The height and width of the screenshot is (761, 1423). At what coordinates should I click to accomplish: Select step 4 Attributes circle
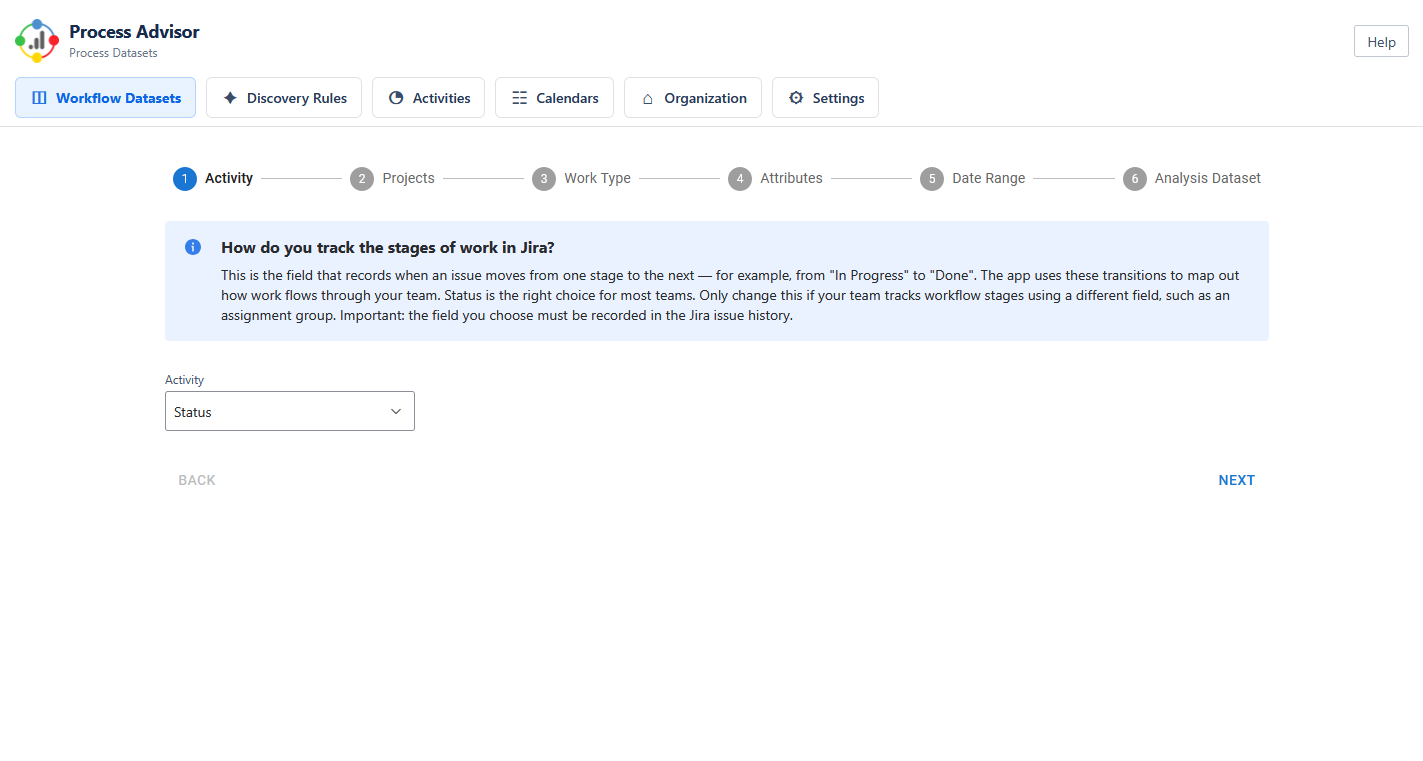(740, 179)
